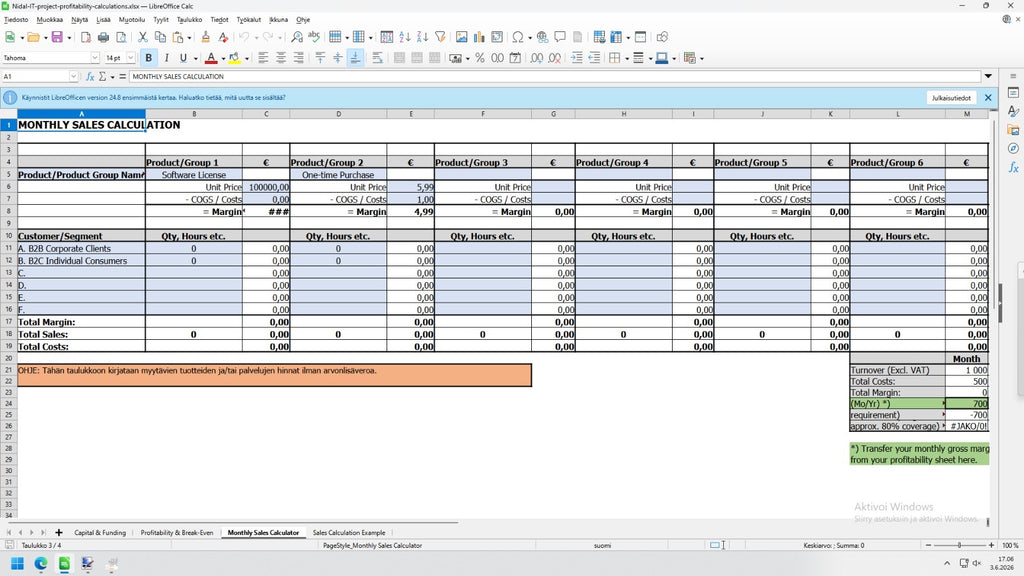Open the Select Function sum dropdown arrow
The image size is (1024, 576).
[x=112, y=76]
